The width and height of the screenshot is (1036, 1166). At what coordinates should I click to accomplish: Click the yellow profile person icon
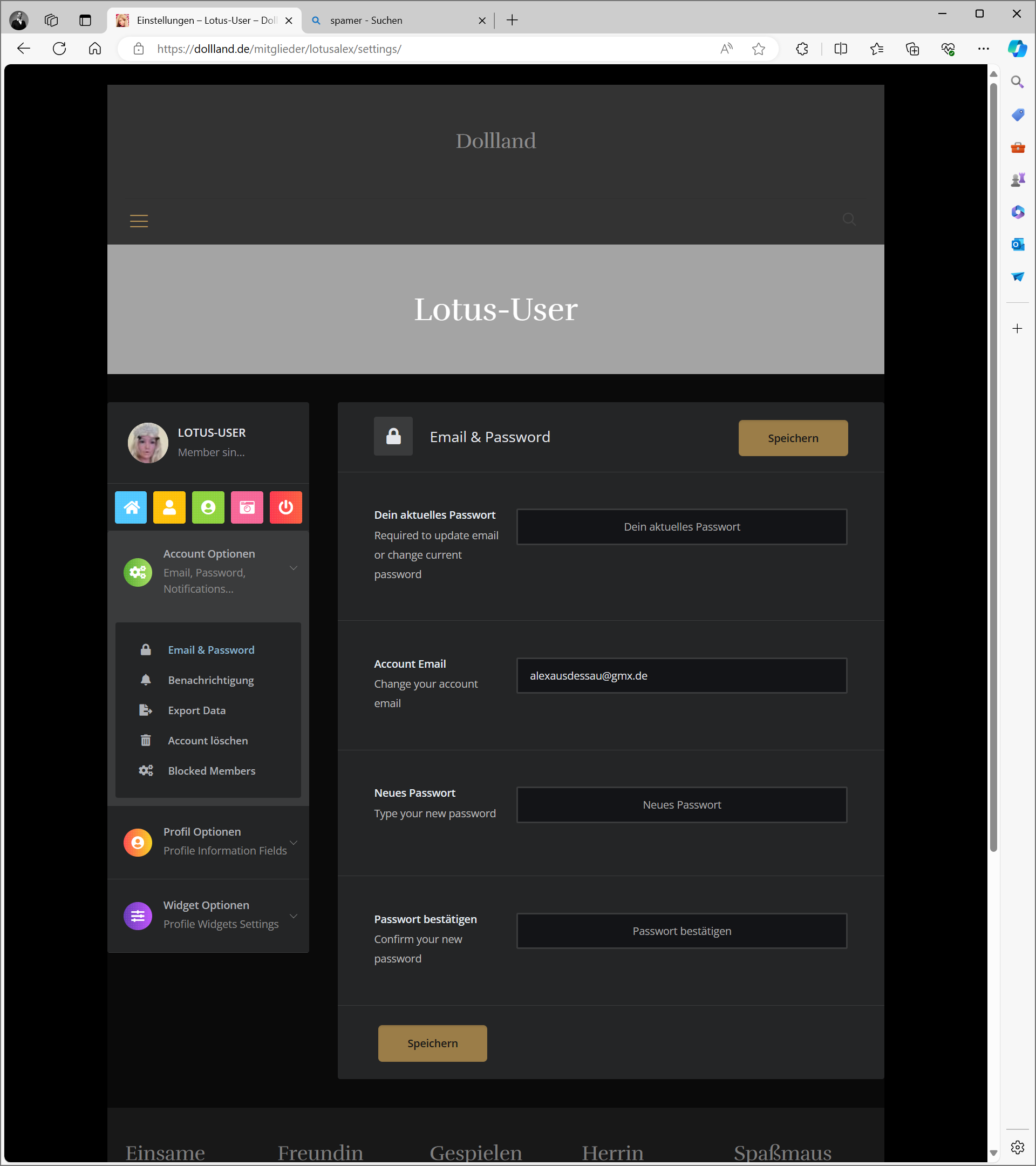169,507
